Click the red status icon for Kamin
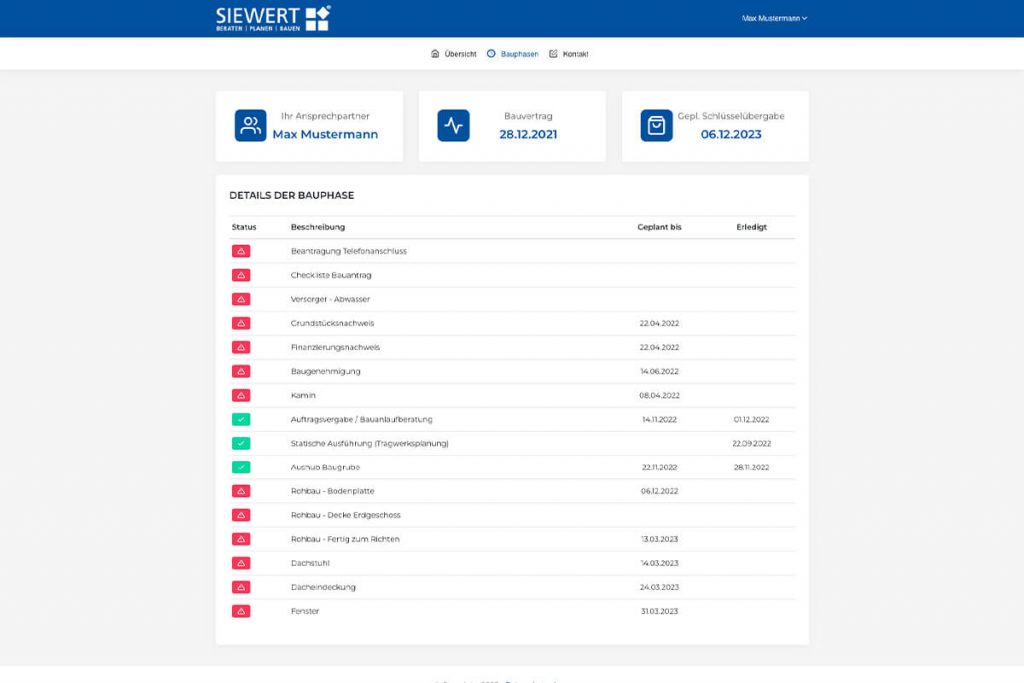Screen dimensions: 1024x683 pos(241,396)
